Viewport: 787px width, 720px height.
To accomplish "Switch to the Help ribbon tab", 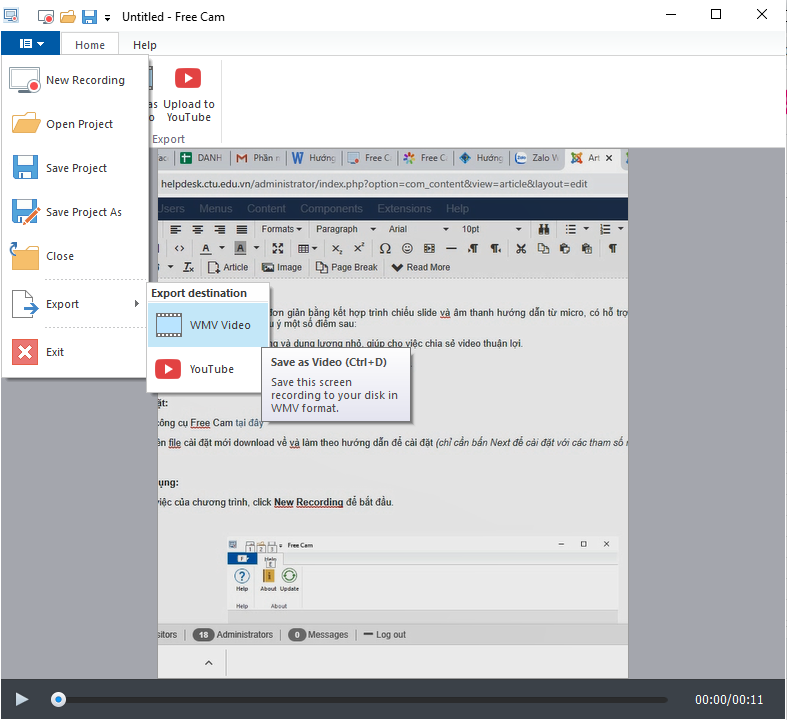I will coord(145,45).
